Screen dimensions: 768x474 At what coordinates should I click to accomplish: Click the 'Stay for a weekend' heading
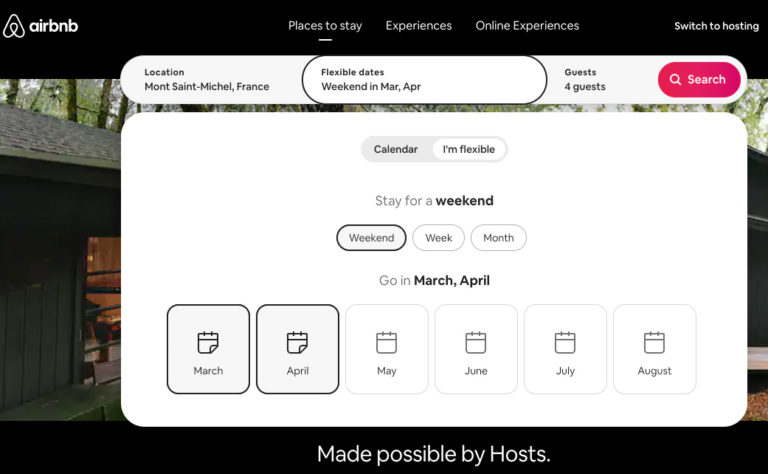coord(434,201)
